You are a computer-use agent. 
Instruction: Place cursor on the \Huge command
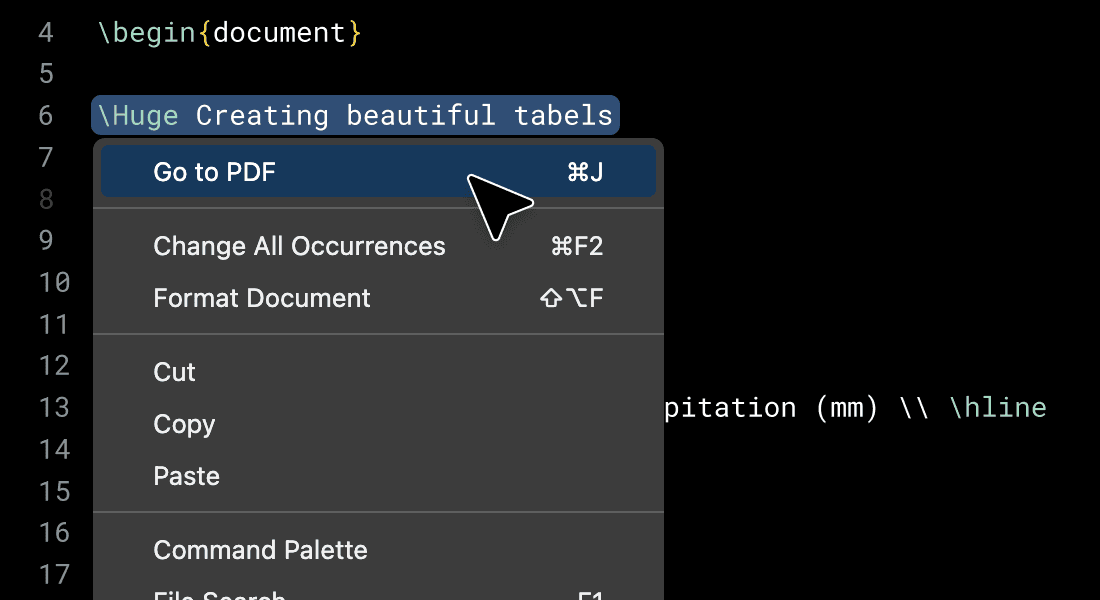pyautogui.click(x=138, y=116)
